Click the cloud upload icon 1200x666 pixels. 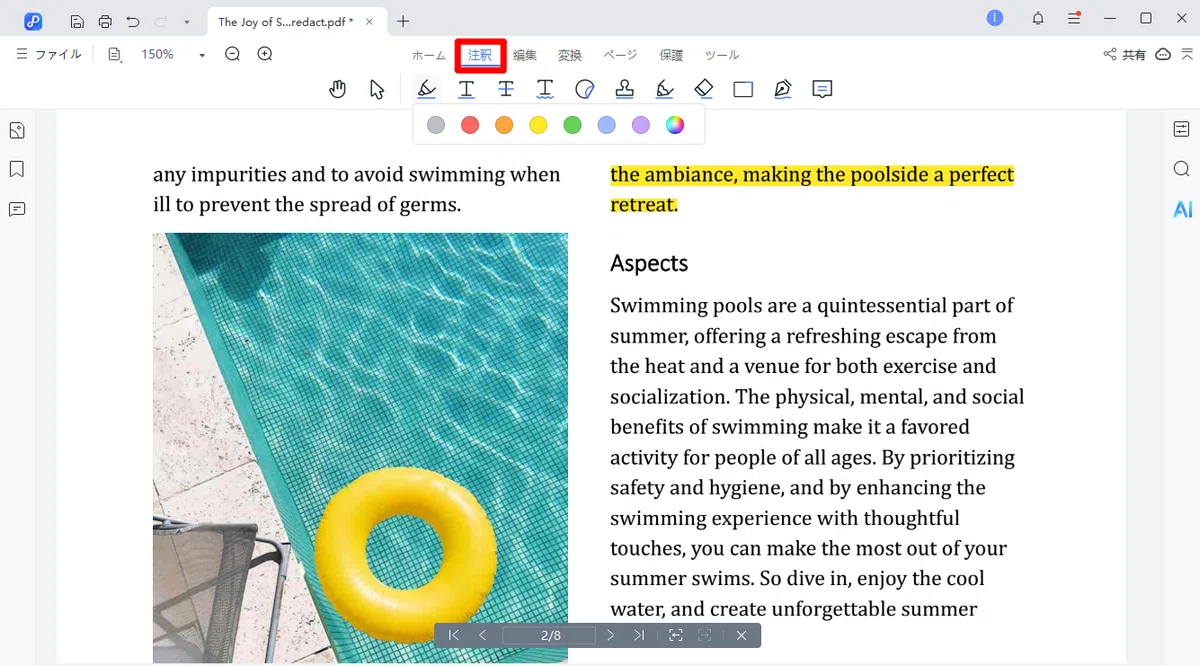[1163, 55]
